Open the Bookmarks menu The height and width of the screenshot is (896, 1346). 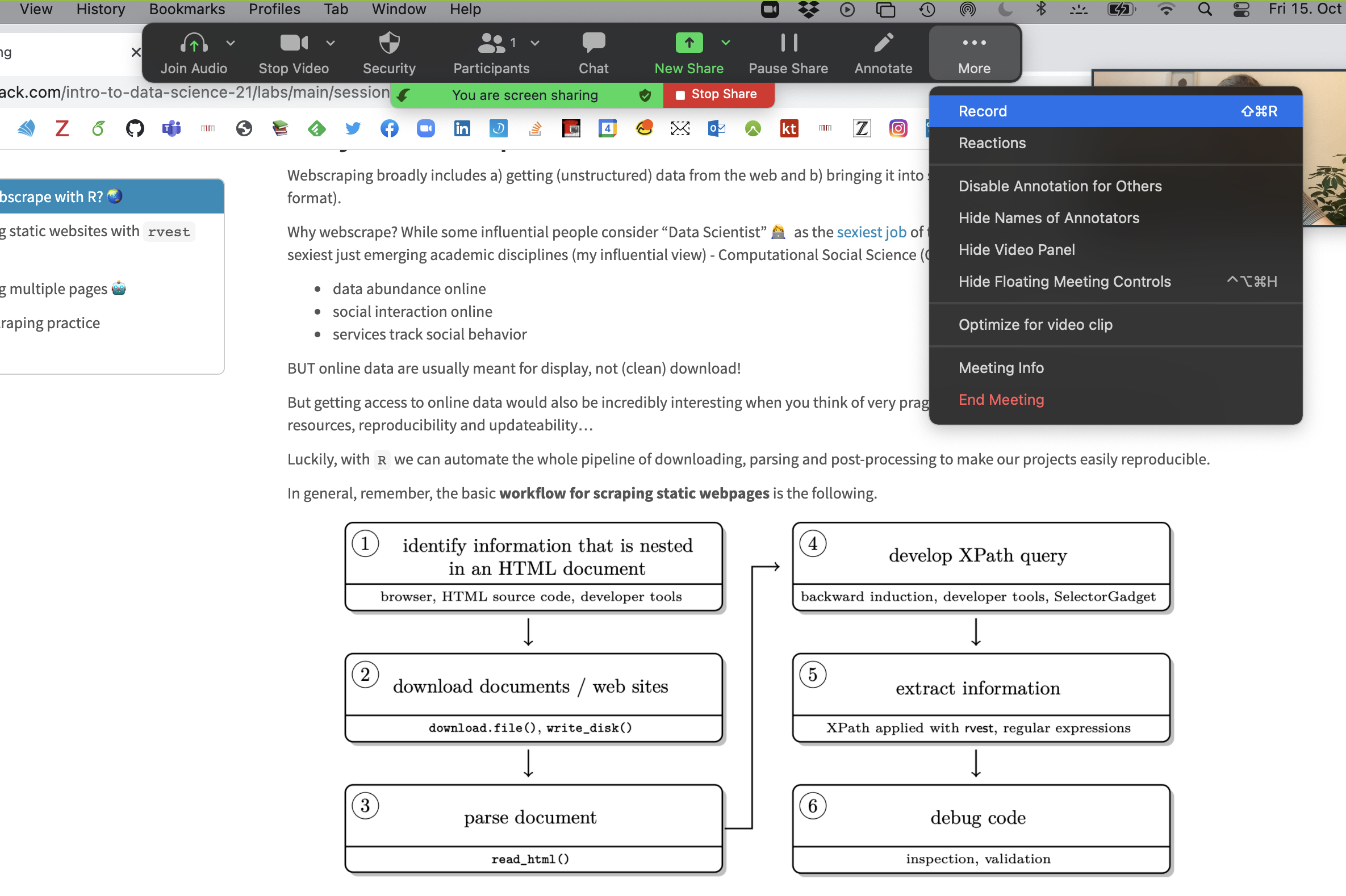187,9
